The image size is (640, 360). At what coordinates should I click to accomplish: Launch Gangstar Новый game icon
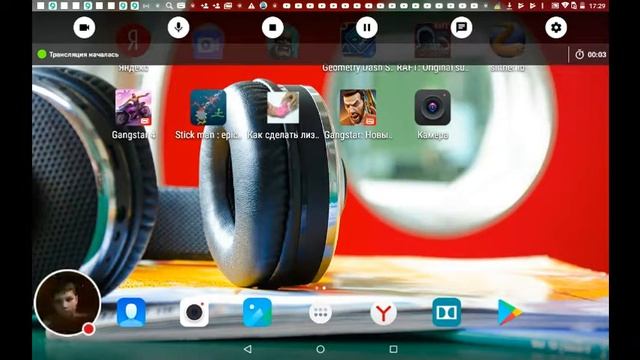(x=358, y=107)
